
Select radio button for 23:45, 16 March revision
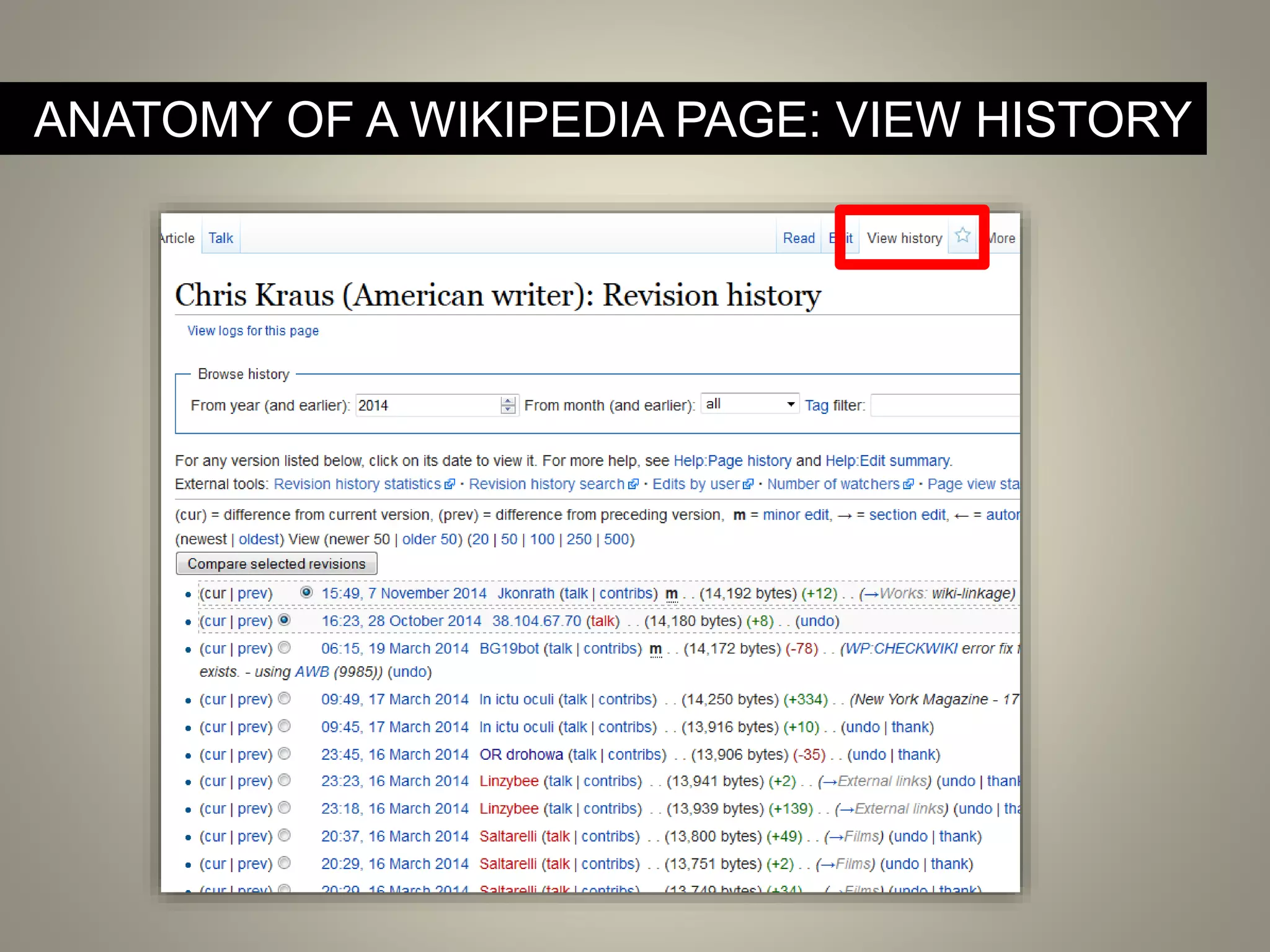coord(285,754)
